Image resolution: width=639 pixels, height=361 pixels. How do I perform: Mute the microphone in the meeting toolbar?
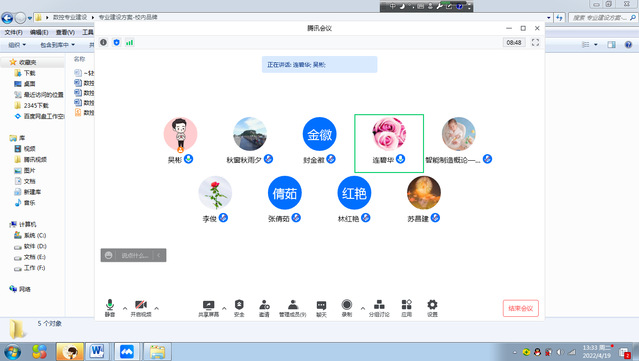coord(110,308)
